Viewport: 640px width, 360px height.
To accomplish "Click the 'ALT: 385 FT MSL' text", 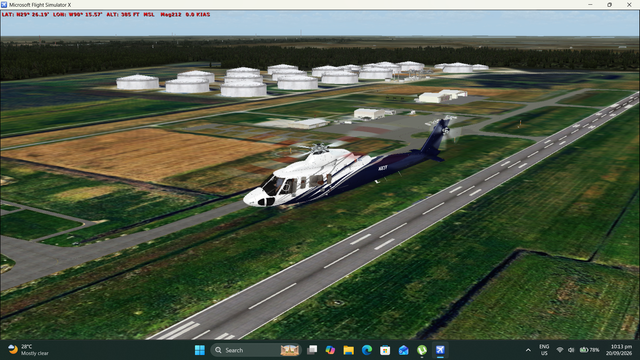I will pos(130,14).
